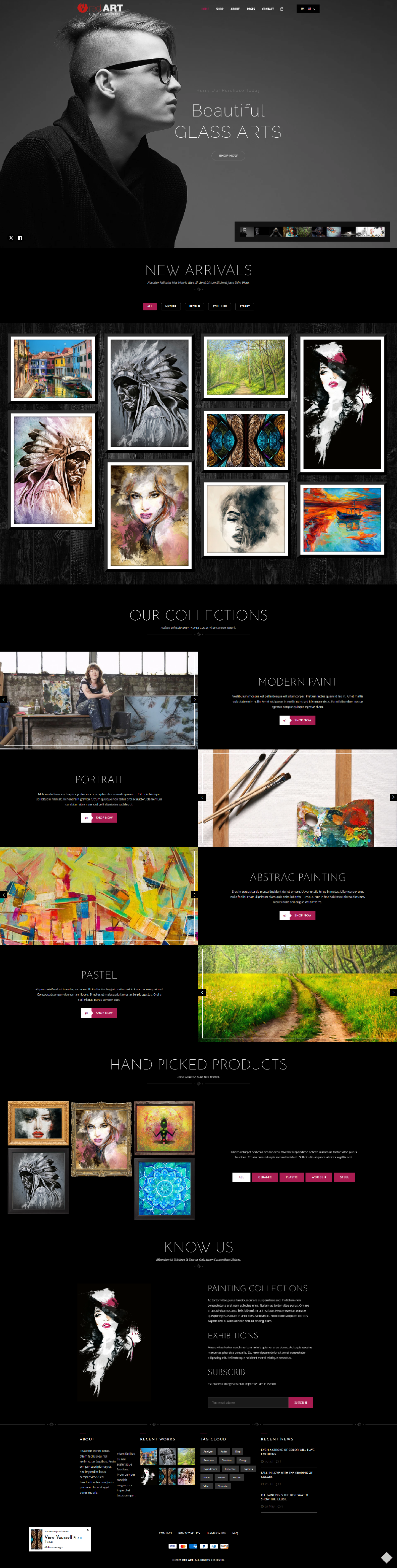Open the Shop menu item
The width and height of the screenshot is (397, 1568).
(220, 9)
